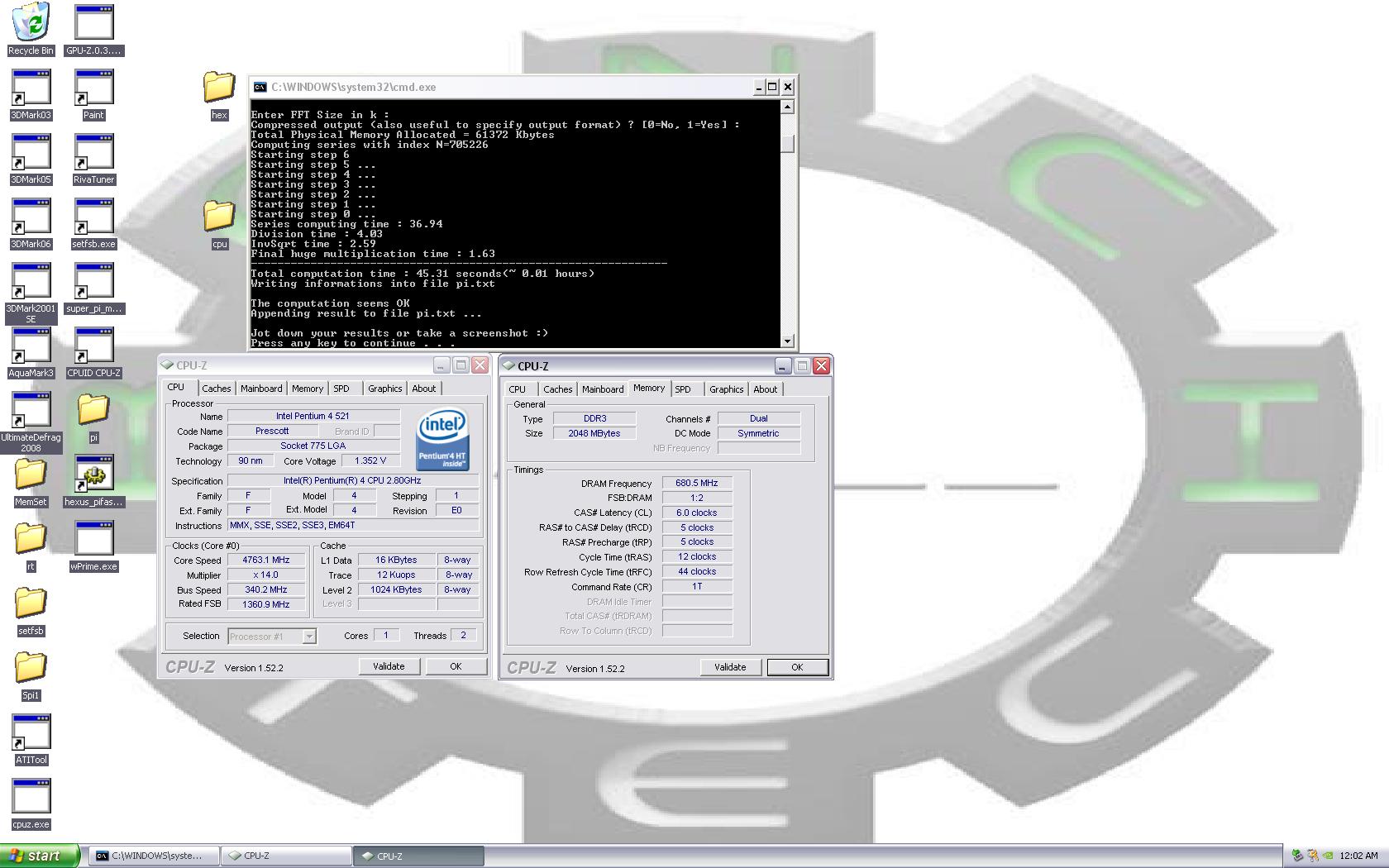This screenshot has height=868, width=1389.
Task: Select SPD tab in right CPU-Z window
Action: pyautogui.click(x=683, y=389)
